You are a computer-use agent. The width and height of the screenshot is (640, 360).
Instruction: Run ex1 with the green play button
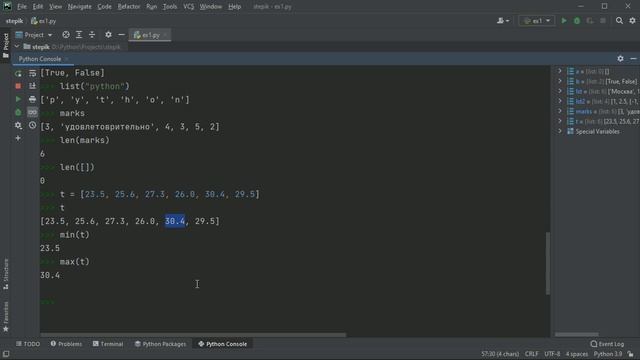(564, 20)
